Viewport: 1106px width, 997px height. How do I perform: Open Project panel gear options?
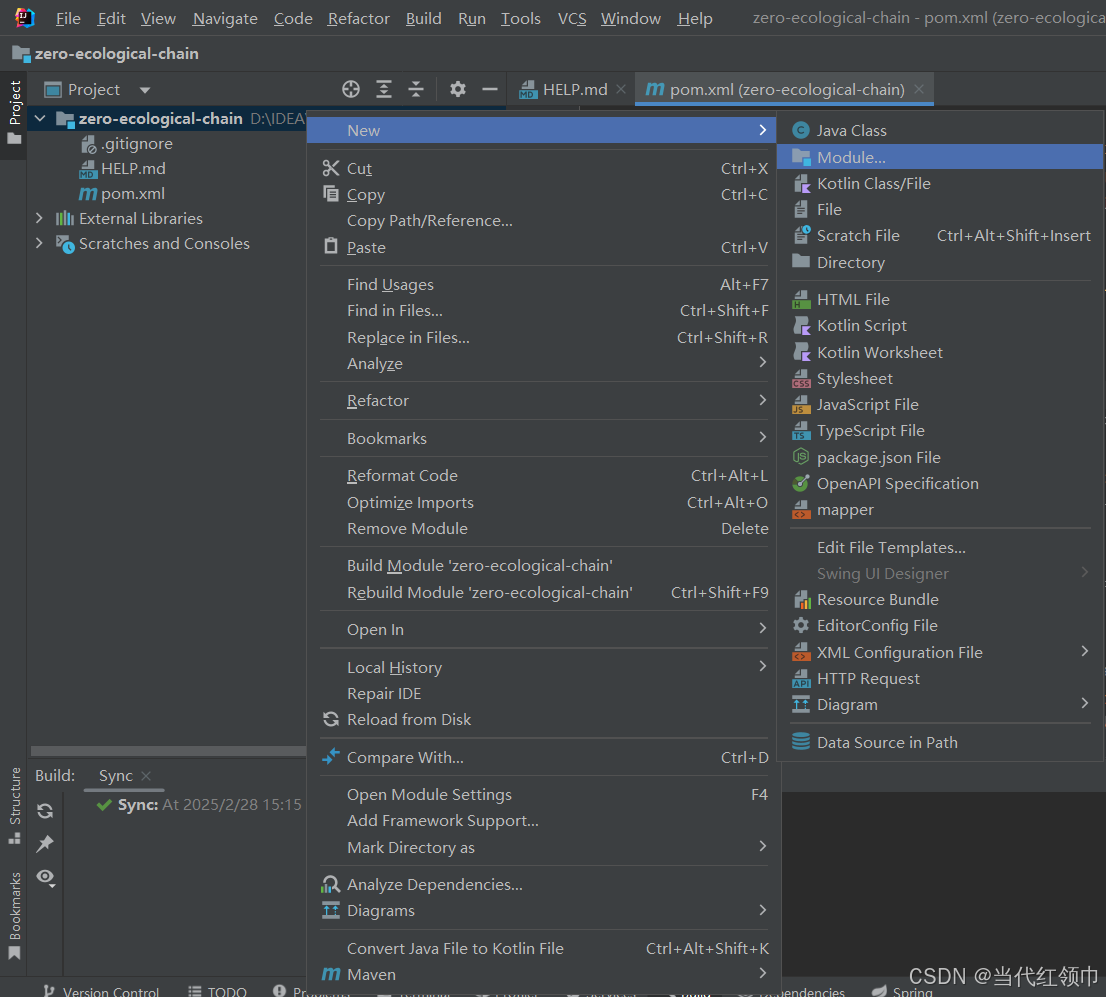[458, 90]
